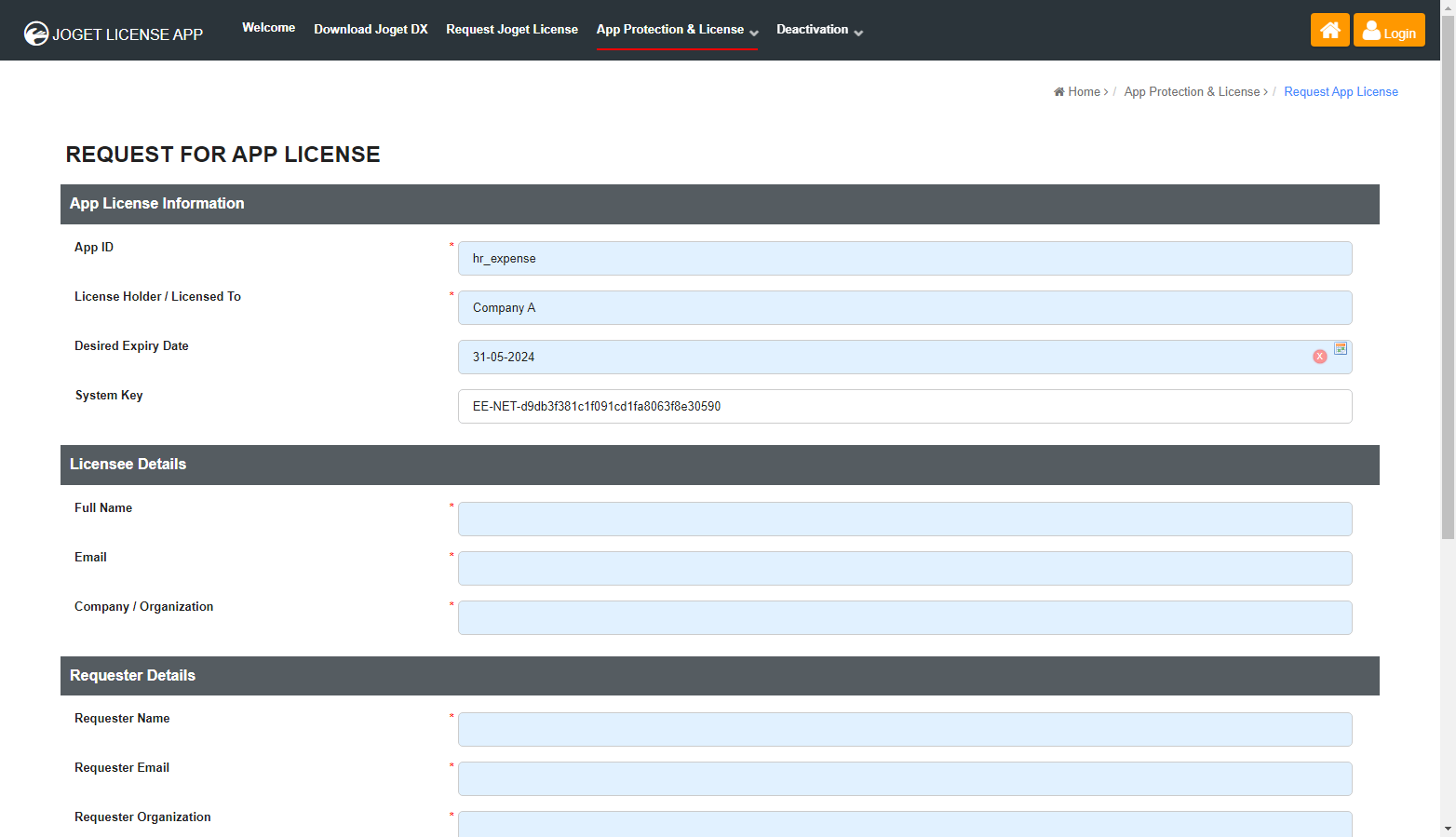1456x837 pixels.
Task: Go to Download Joget DX page
Action: click(371, 30)
